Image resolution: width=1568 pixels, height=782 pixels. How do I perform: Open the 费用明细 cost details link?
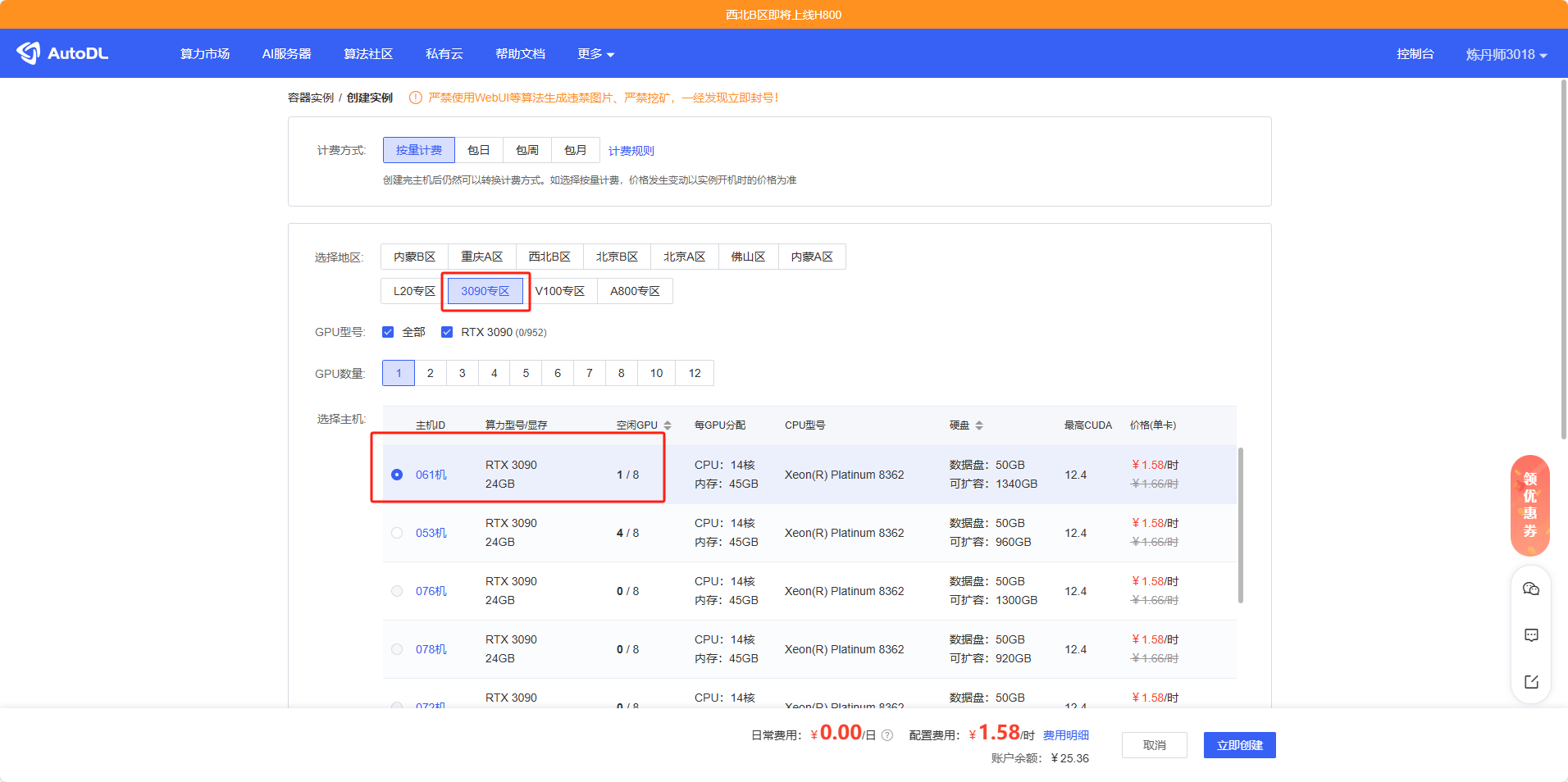click(x=1066, y=735)
